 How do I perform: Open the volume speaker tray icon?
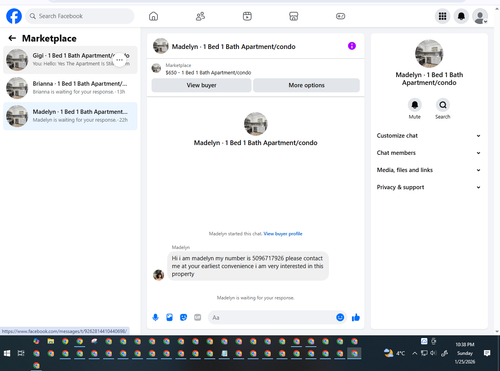coord(433,353)
